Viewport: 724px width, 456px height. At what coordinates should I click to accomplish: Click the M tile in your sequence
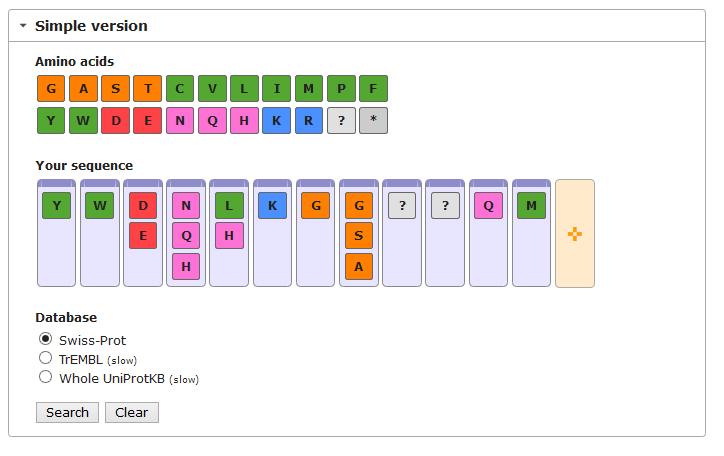[531, 206]
